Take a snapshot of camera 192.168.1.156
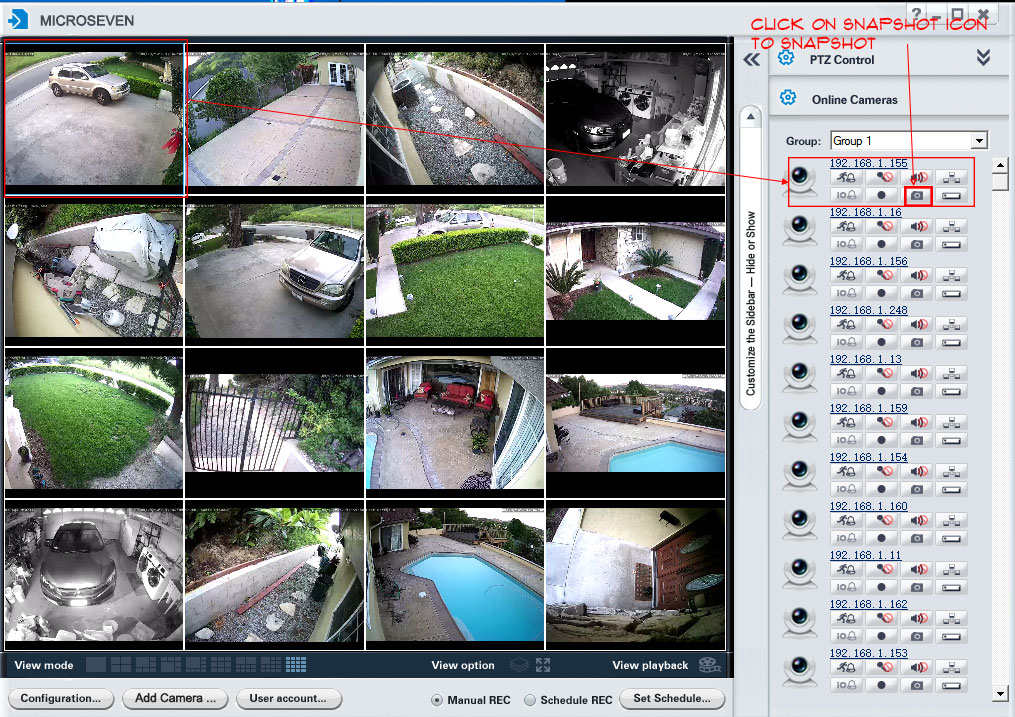 pos(917,293)
